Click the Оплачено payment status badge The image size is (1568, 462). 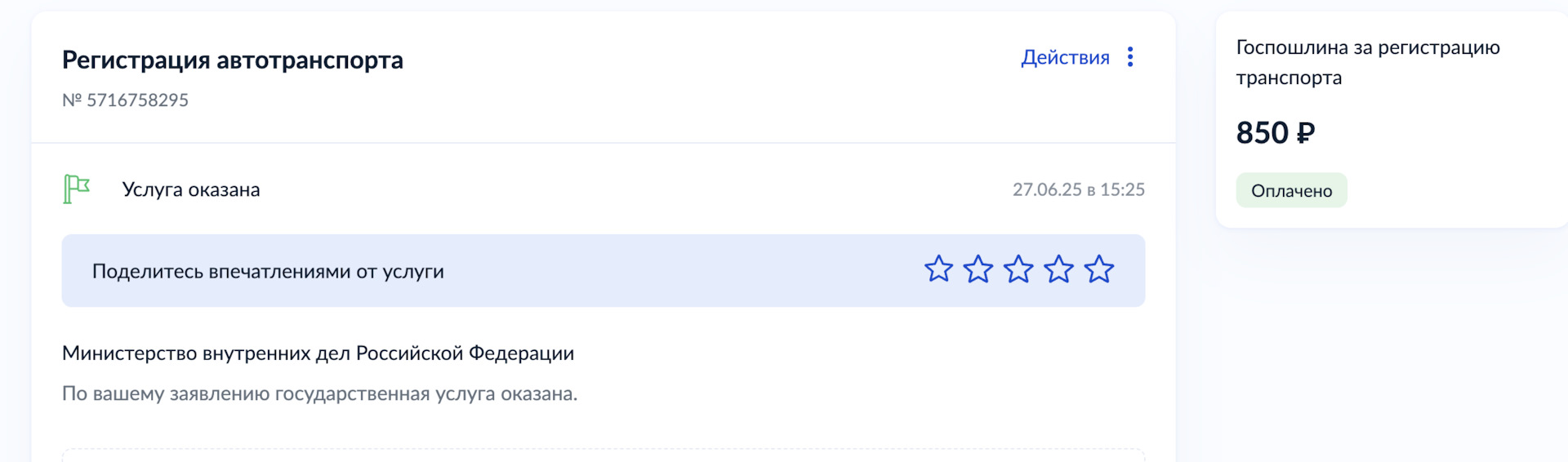(x=1291, y=191)
